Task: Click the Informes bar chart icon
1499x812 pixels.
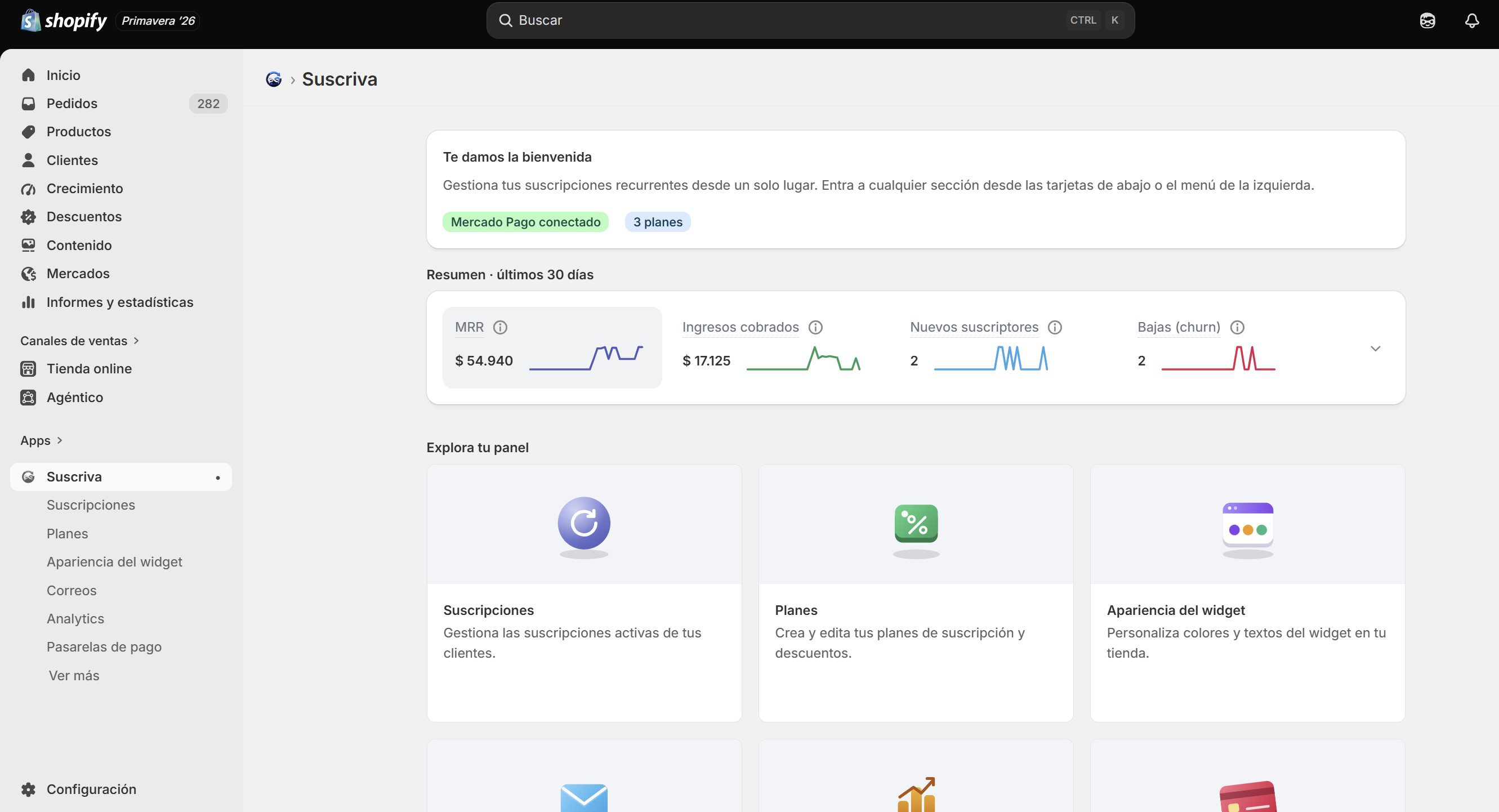Action: 28,302
